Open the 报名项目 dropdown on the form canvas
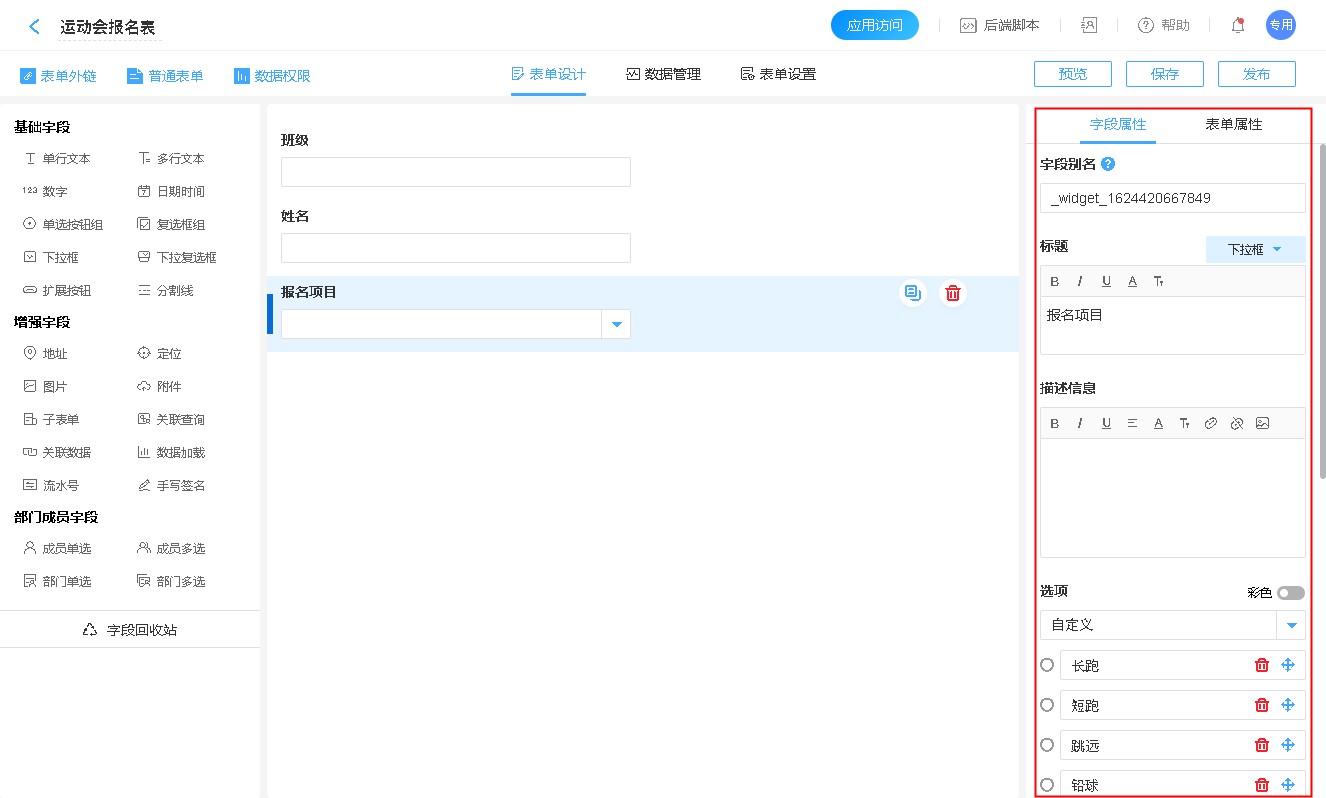This screenshot has height=798, width=1326. tap(616, 324)
